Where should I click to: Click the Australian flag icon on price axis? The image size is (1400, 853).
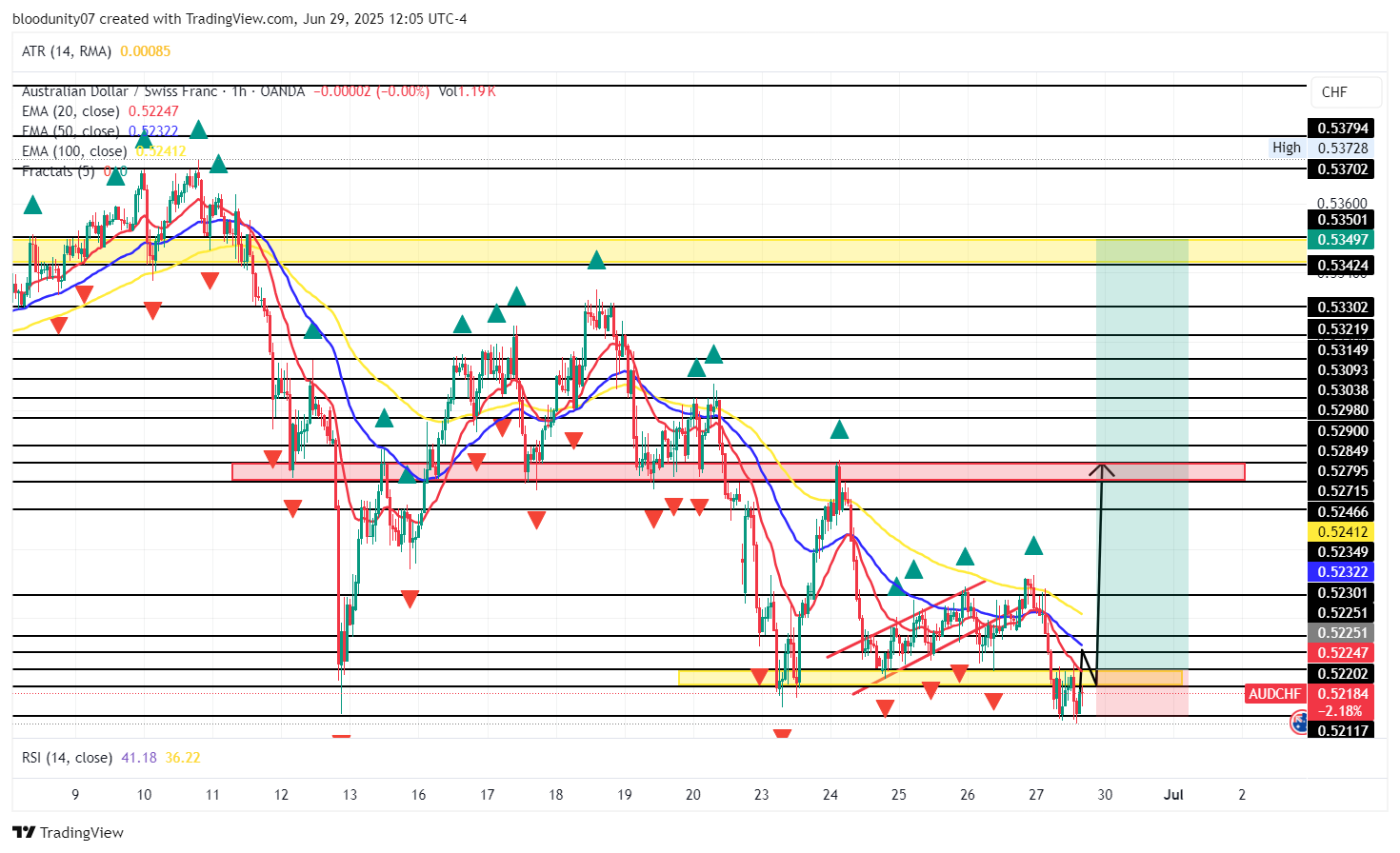pos(1299,723)
